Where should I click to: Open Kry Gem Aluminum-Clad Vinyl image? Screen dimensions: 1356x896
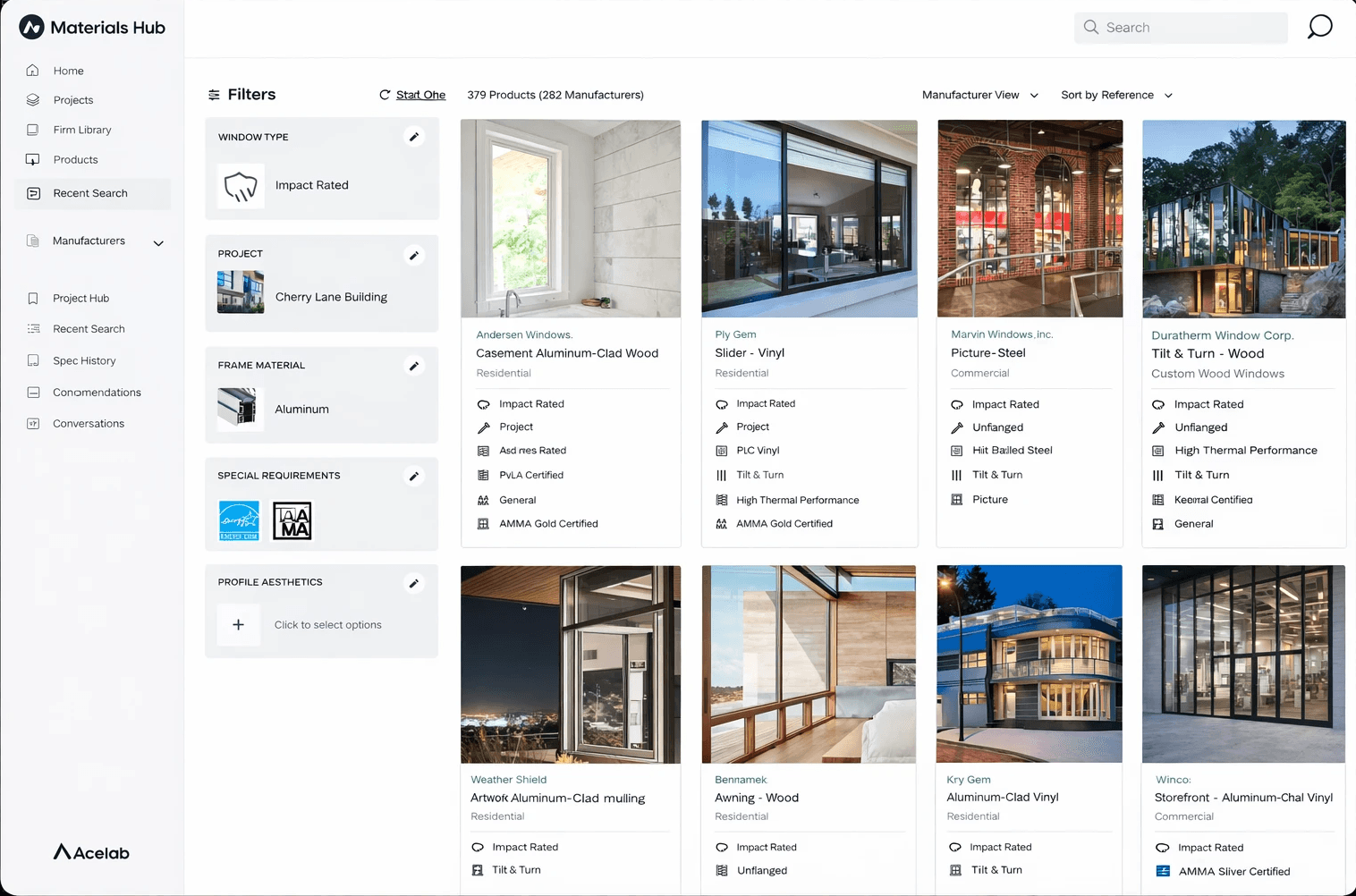(1030, 664)
